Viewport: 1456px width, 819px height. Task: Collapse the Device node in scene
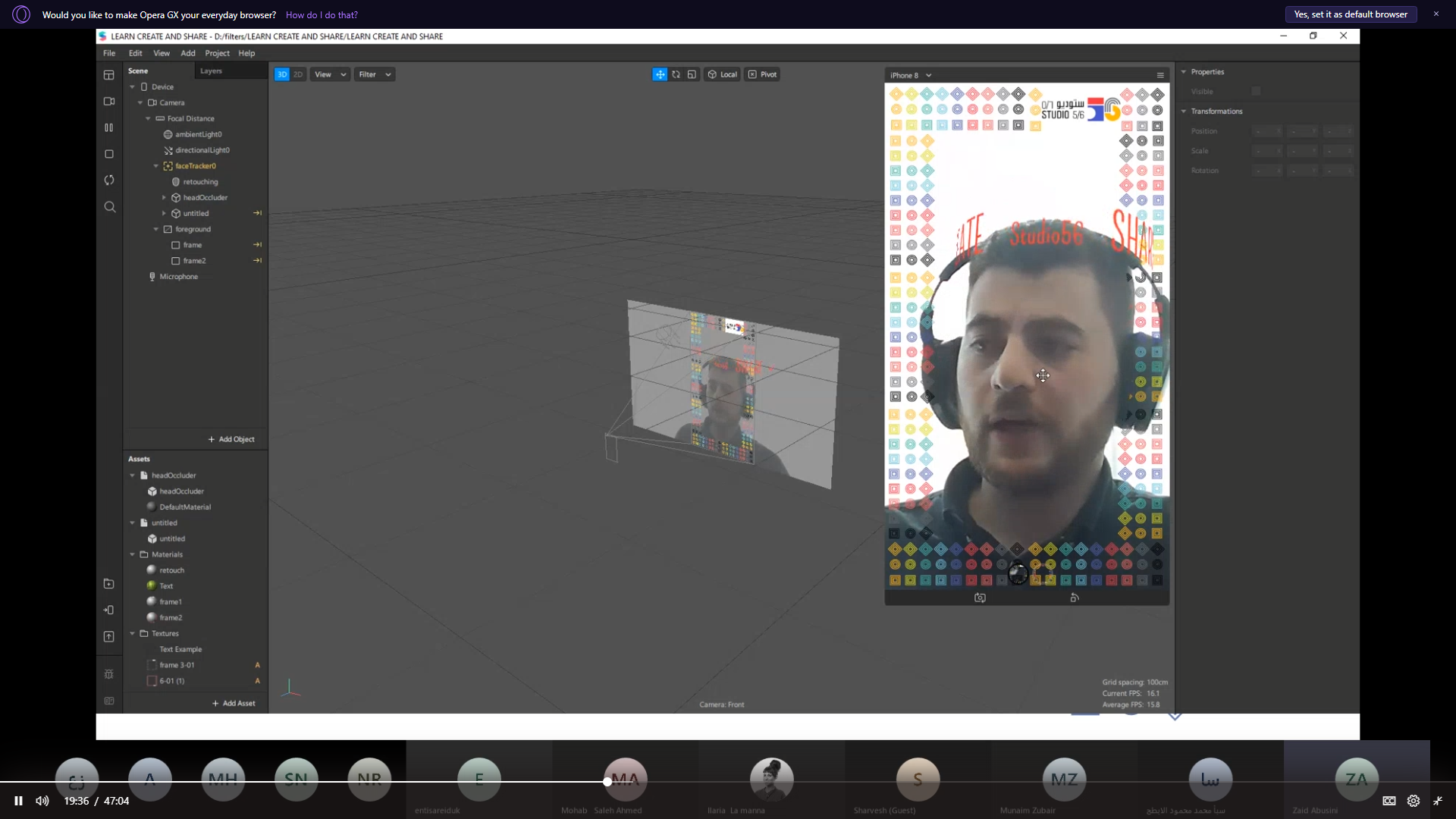(132, 87)
